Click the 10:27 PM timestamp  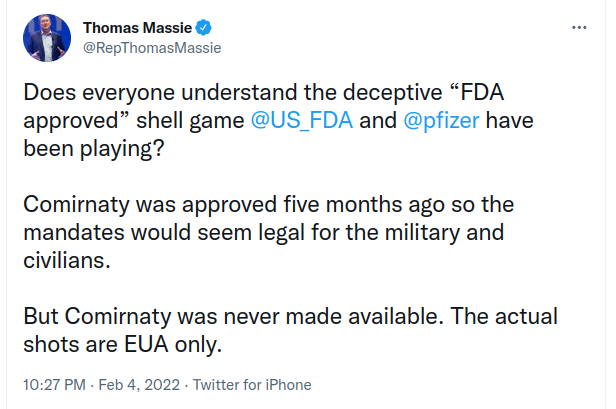click(54, 385)
